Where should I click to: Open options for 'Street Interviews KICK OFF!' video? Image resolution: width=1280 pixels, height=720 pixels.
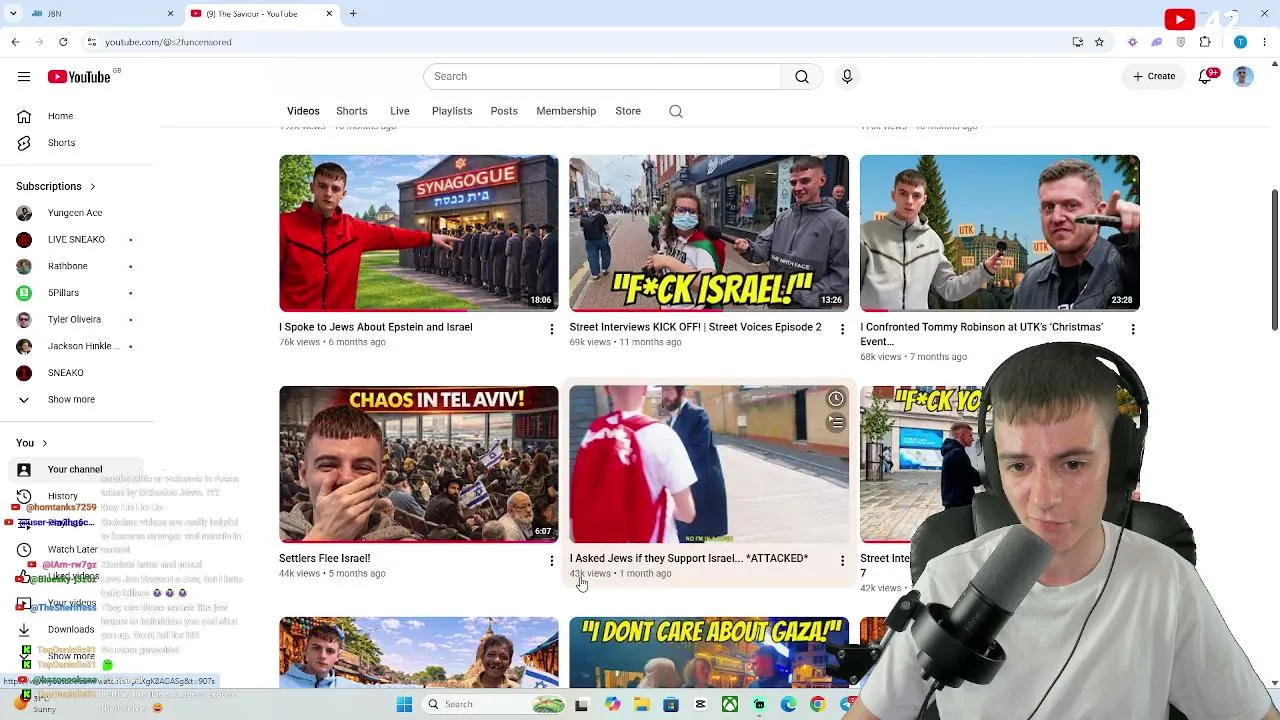(842, 329)
